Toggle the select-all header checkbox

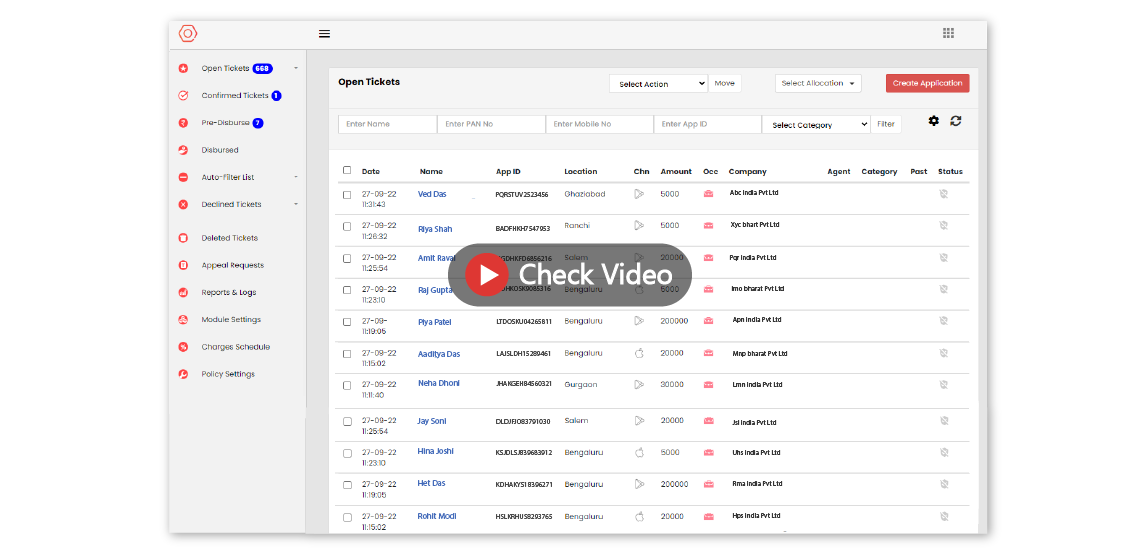(x=347, y=170)
